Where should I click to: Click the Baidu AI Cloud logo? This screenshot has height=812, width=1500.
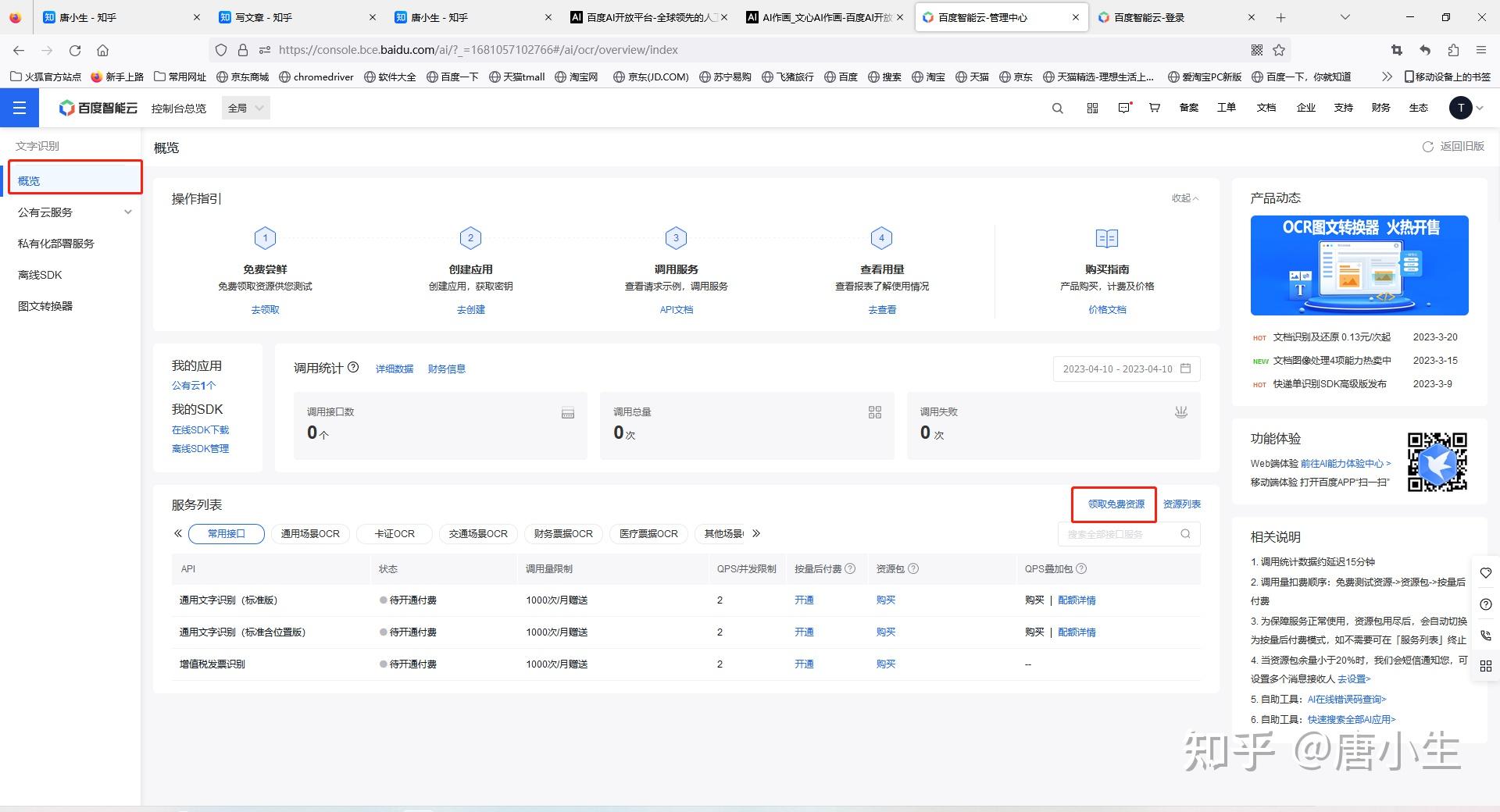(98, 108)
